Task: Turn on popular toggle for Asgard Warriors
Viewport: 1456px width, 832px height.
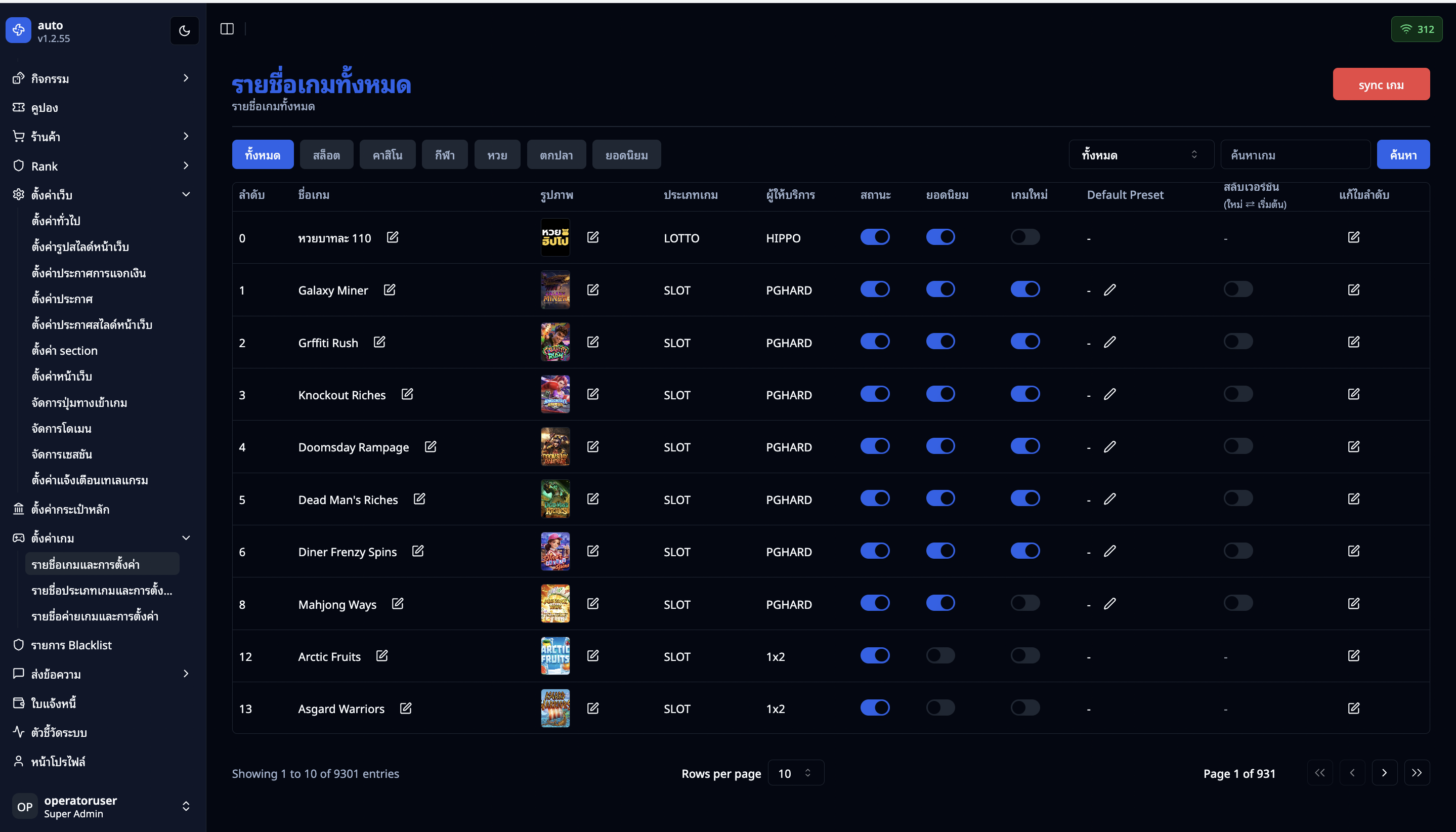Action: pyautogui.click(x=940, y=708)
